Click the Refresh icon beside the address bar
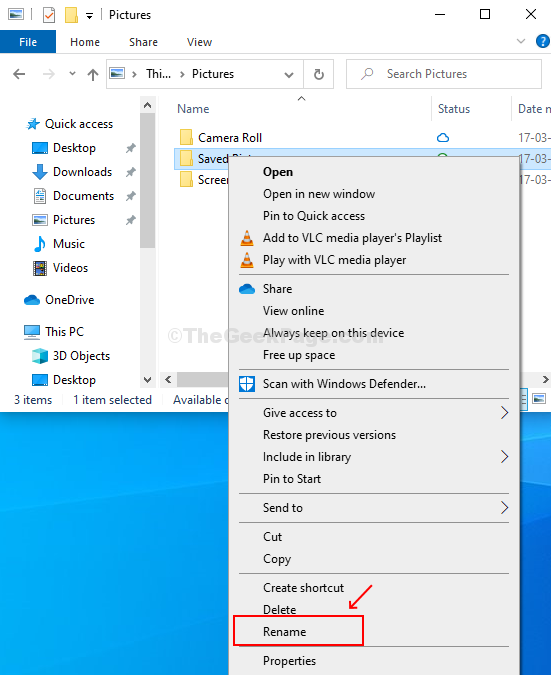551x675 pixels. pyautogui.click(x=319, y=74)
